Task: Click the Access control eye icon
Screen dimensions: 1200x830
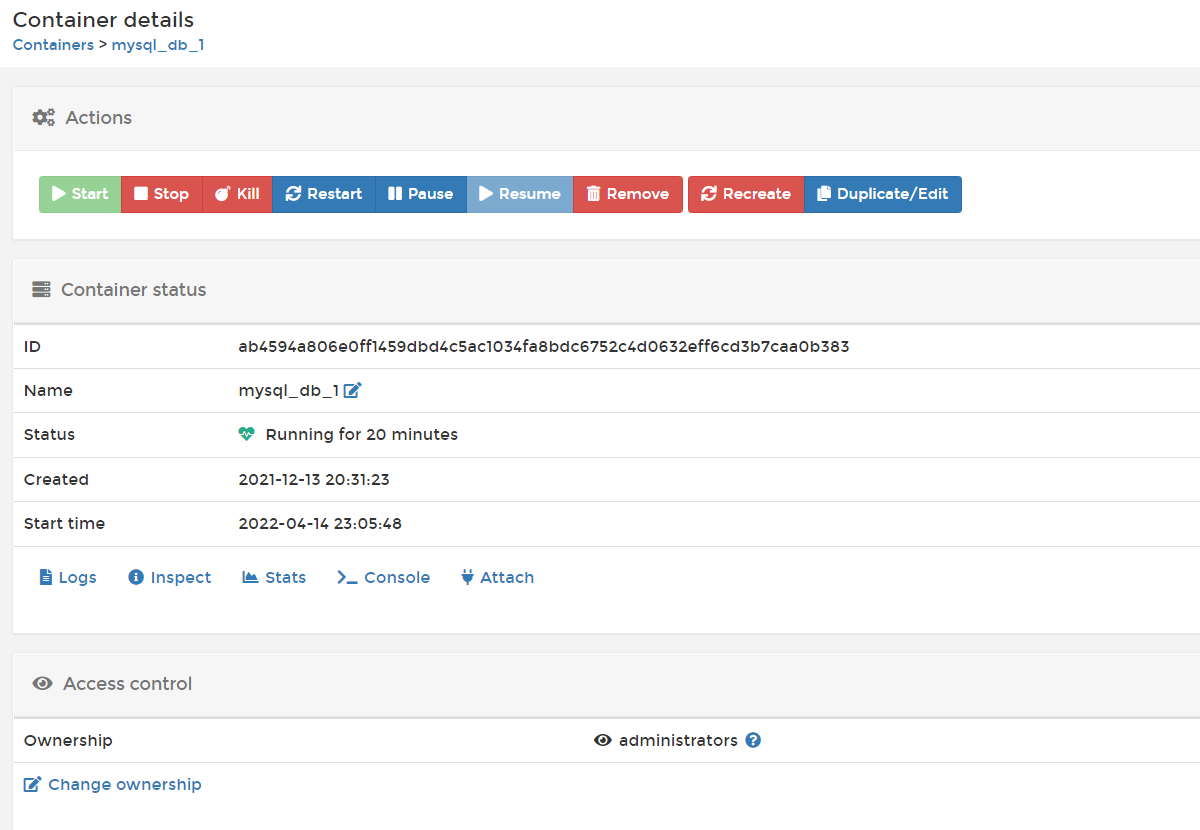Action: point(42,684)
